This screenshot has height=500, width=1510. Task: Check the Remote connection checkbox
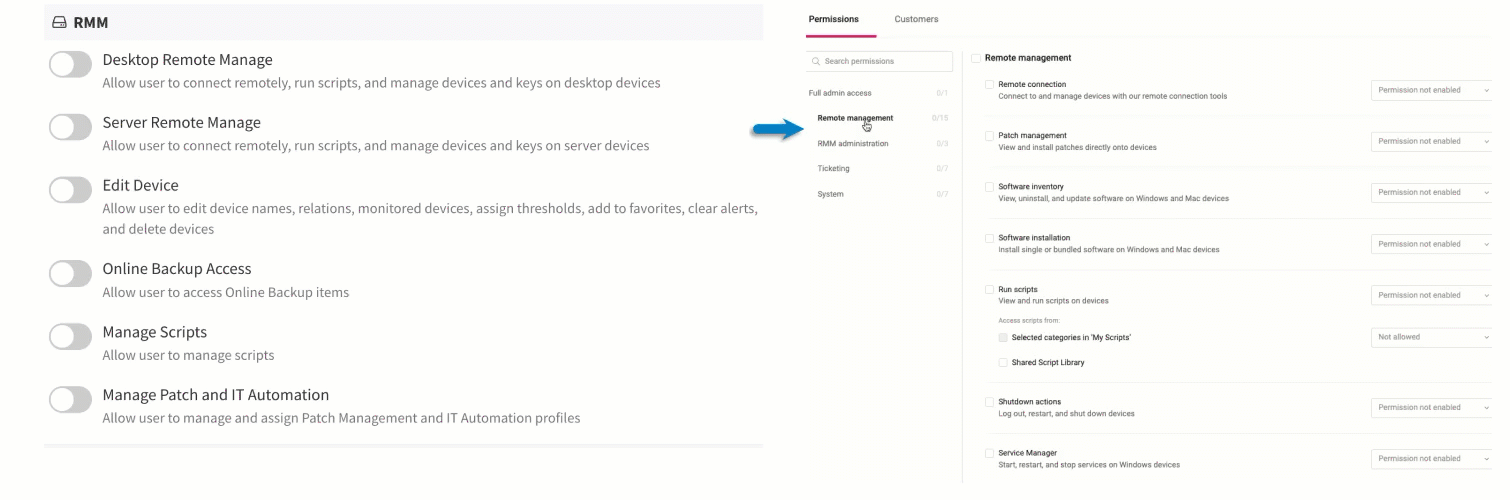989,85
